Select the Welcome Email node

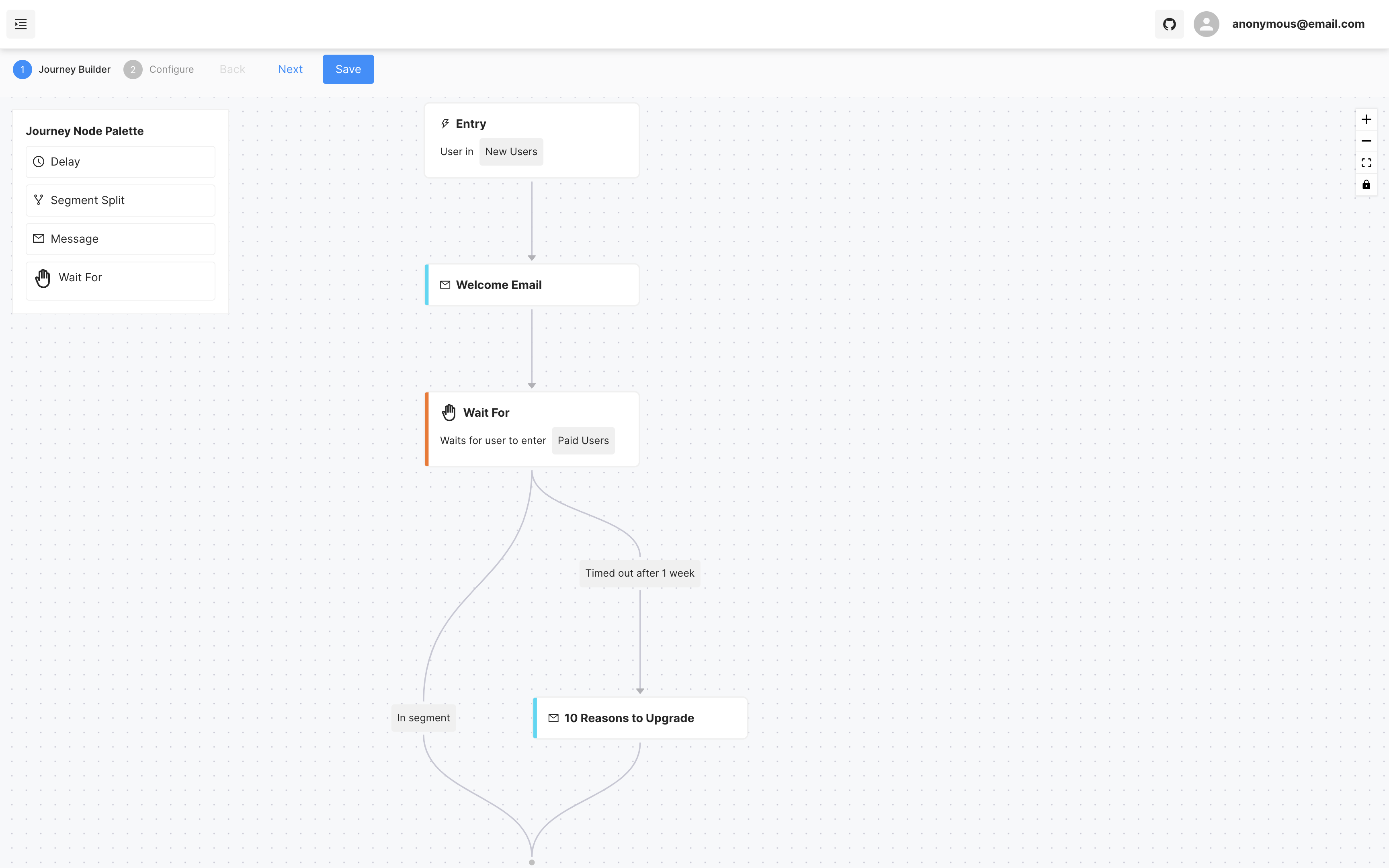pyautogui.click(x=531, y=285)
